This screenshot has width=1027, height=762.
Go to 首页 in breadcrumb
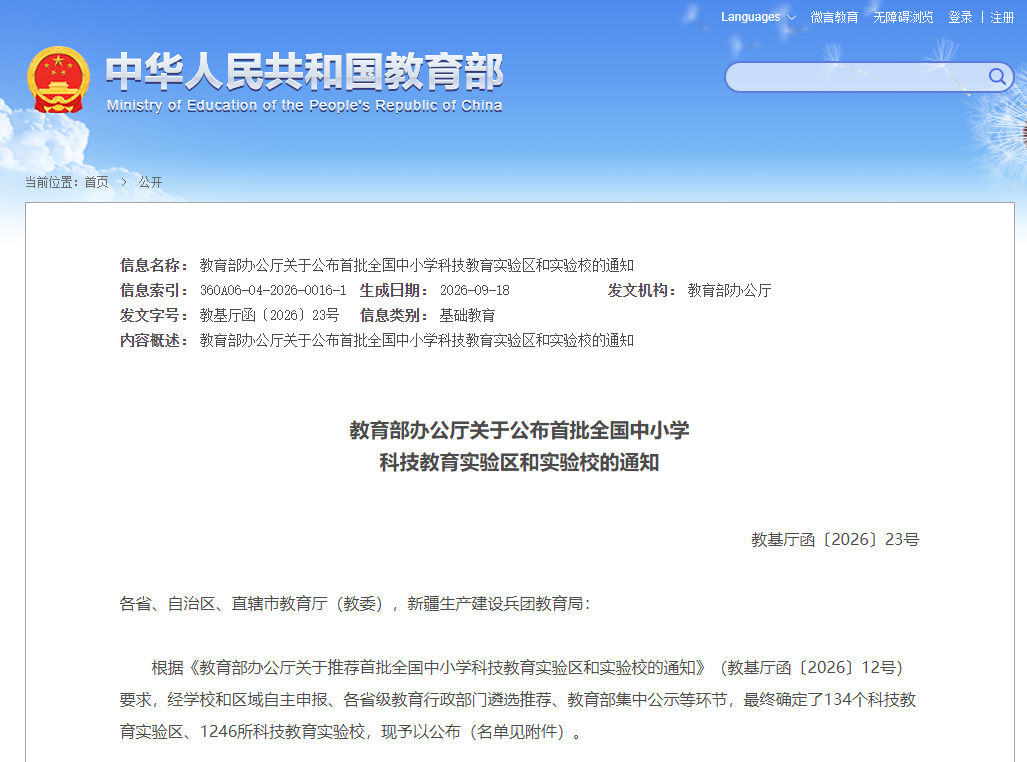[x=96, y=182]
